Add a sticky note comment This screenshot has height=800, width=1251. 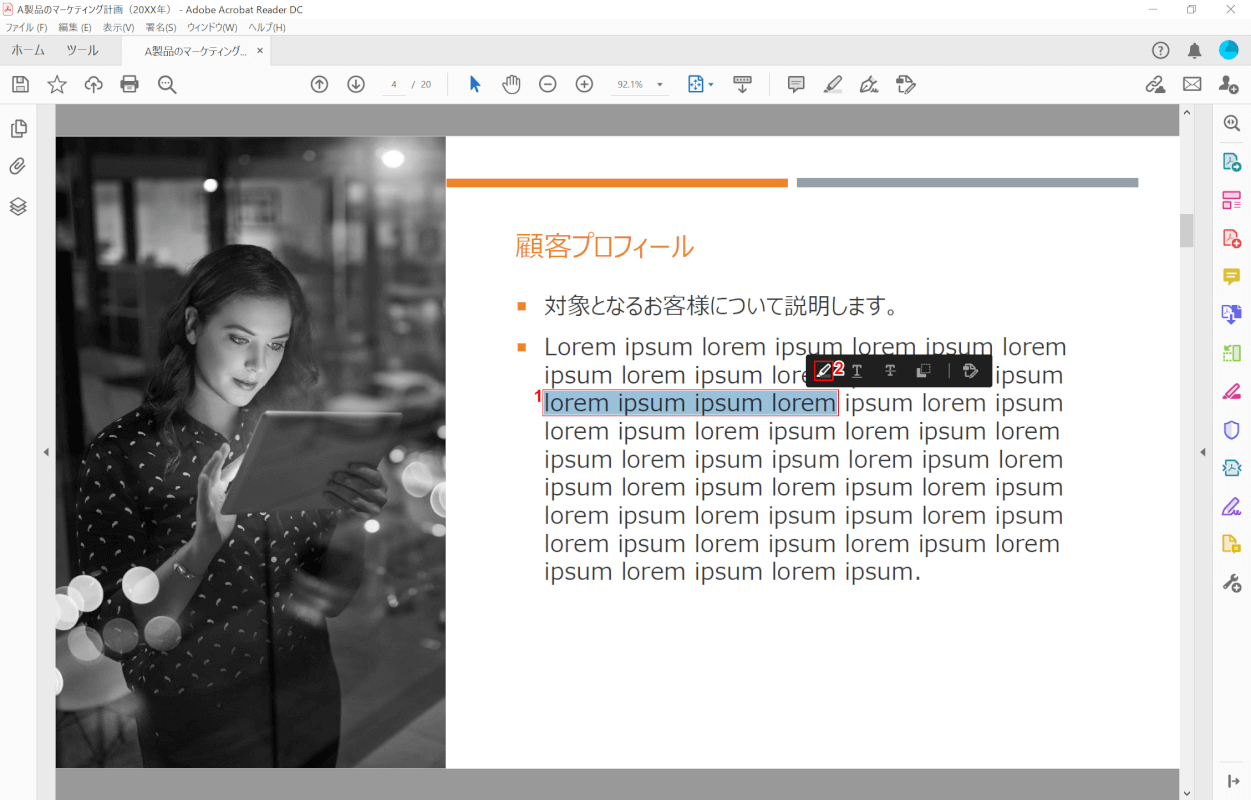tap(796, 84)
